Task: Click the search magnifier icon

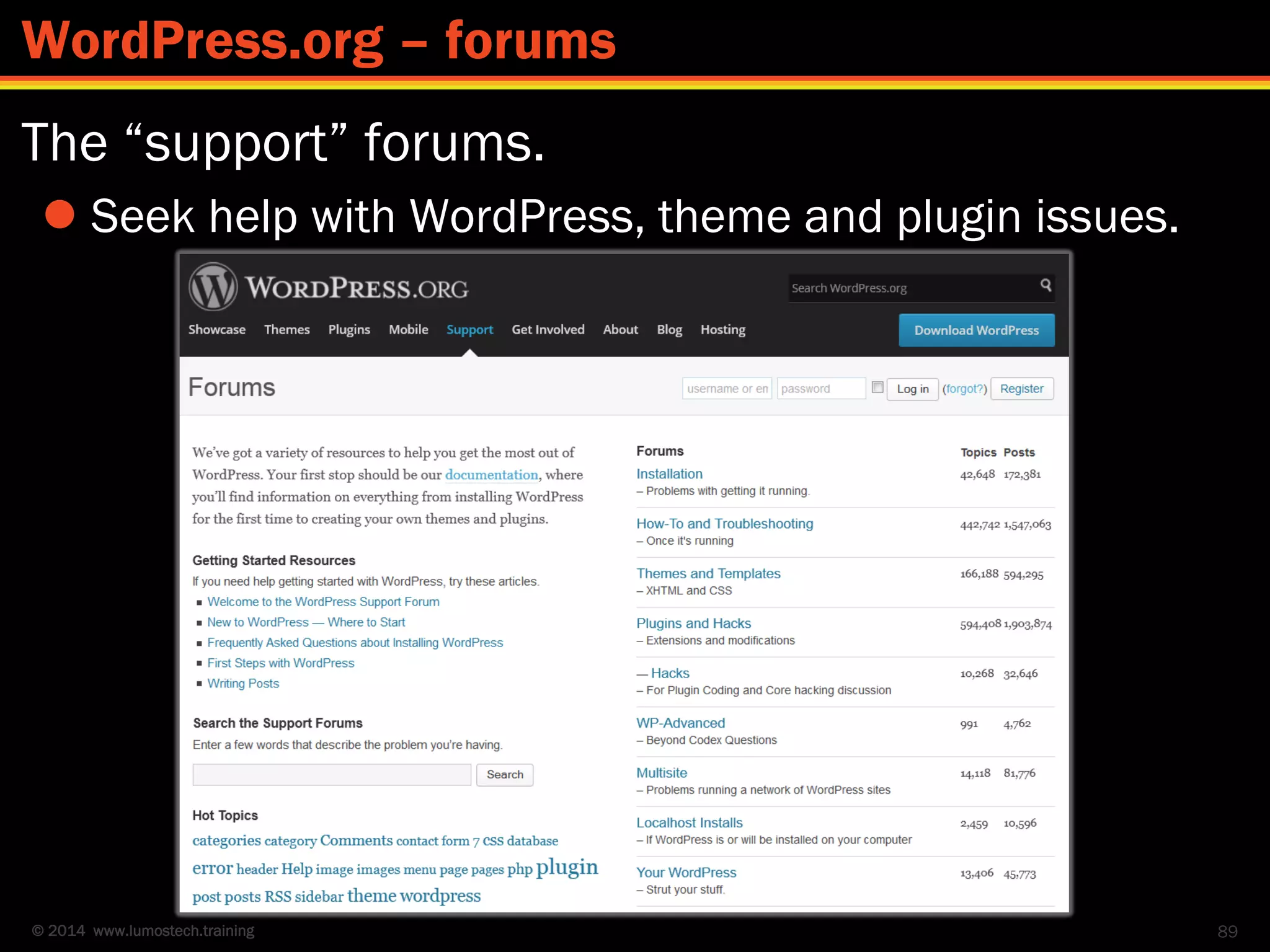Action: [x=1046, y=285]
